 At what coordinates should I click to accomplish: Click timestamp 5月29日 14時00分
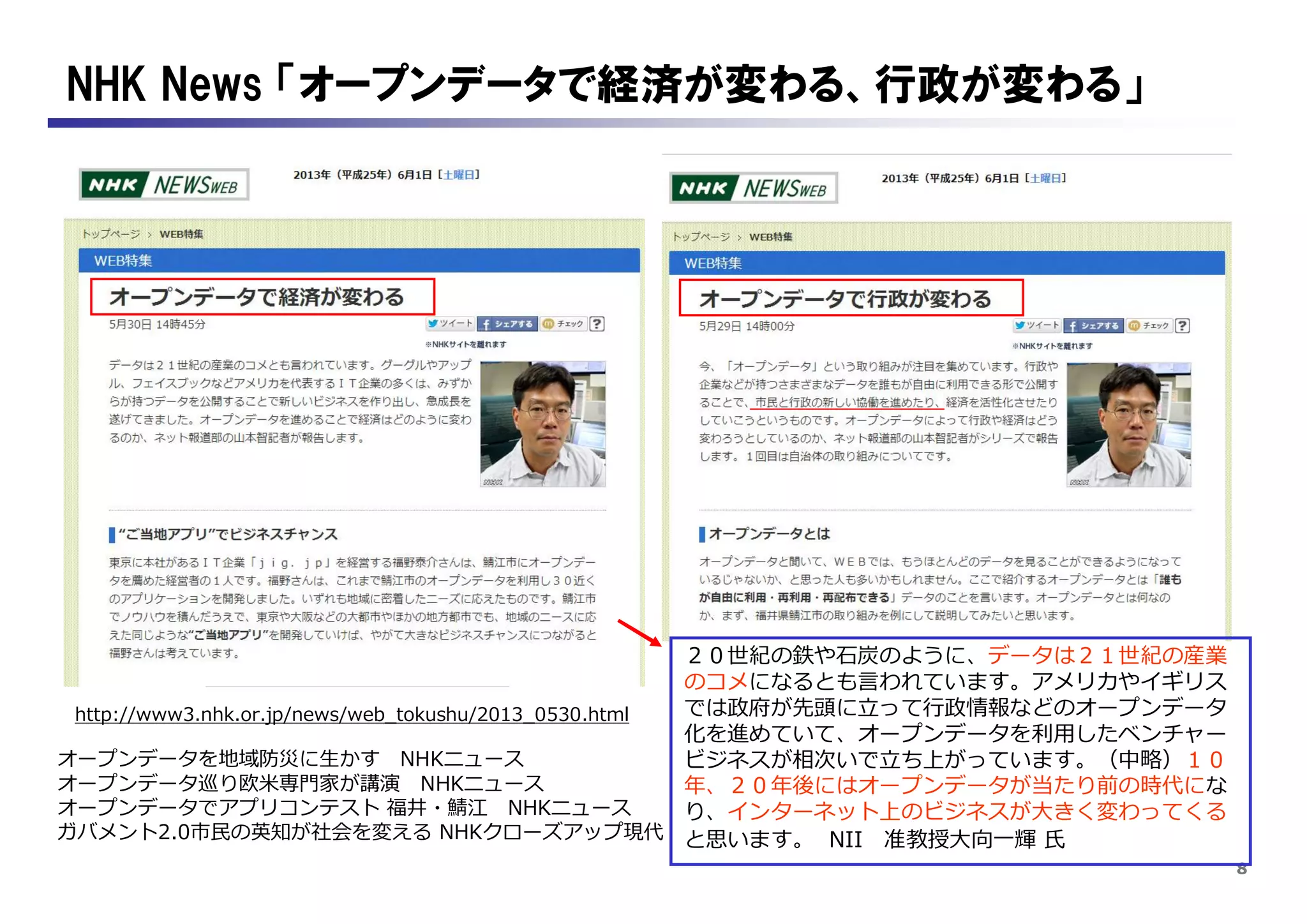tap(747, 326)
